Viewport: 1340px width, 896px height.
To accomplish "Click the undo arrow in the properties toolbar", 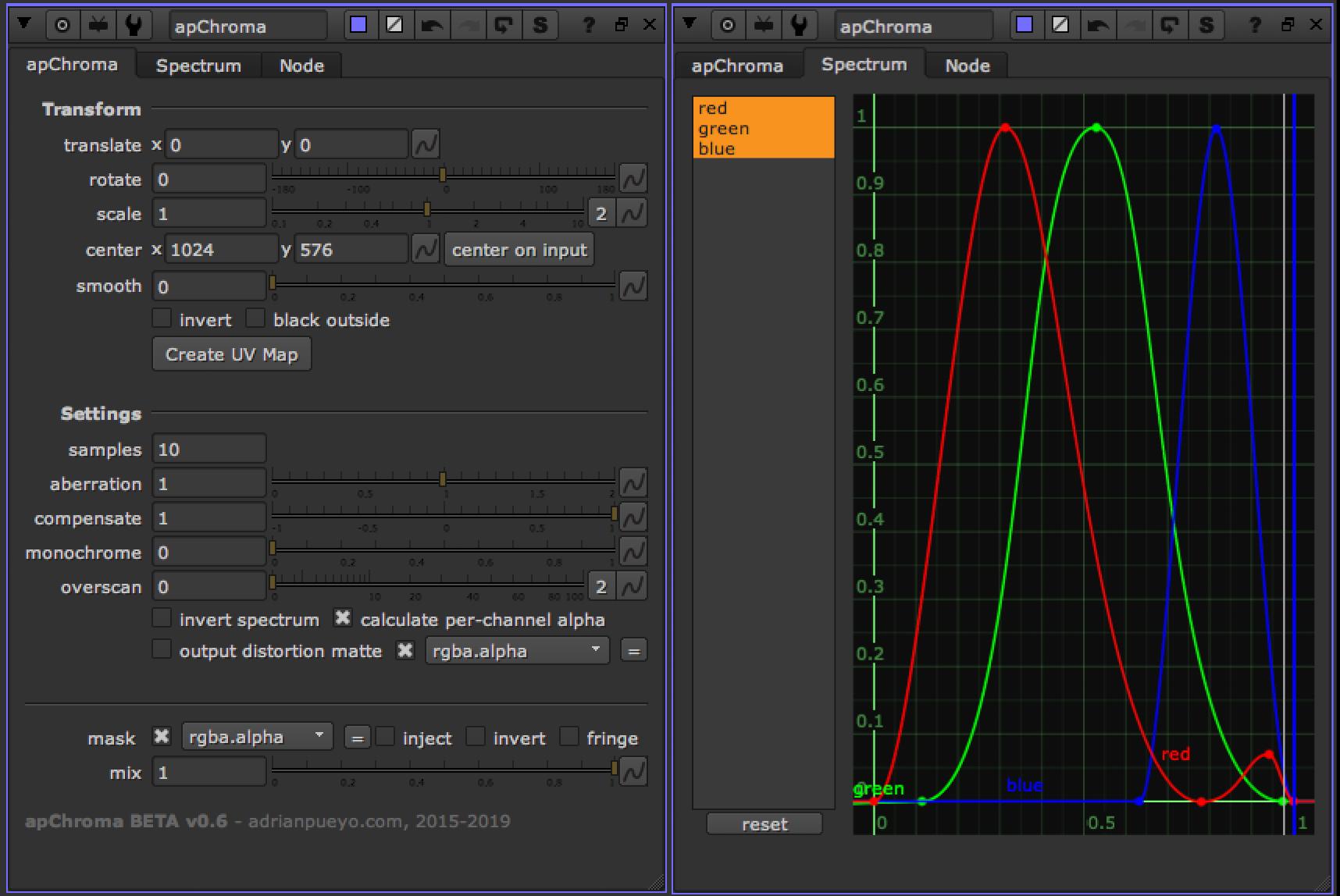I will click(433, 24).
